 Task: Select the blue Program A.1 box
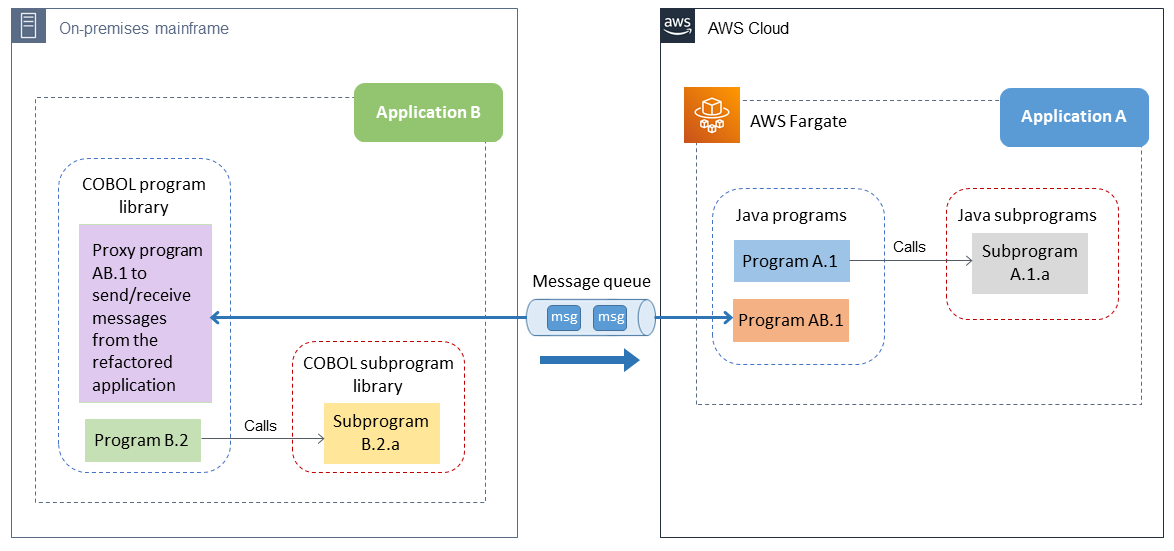point(791,261)
